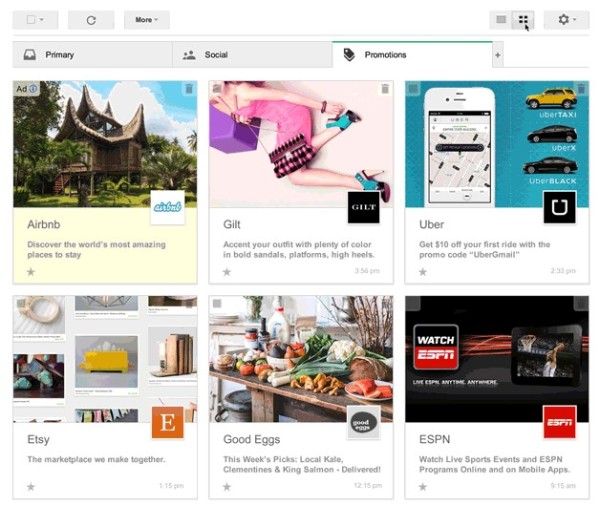Click the Uber logo badge
Image resolution: width=600 pixels, height=506 pixels.
pyautogui.click(x=559, y=207)
